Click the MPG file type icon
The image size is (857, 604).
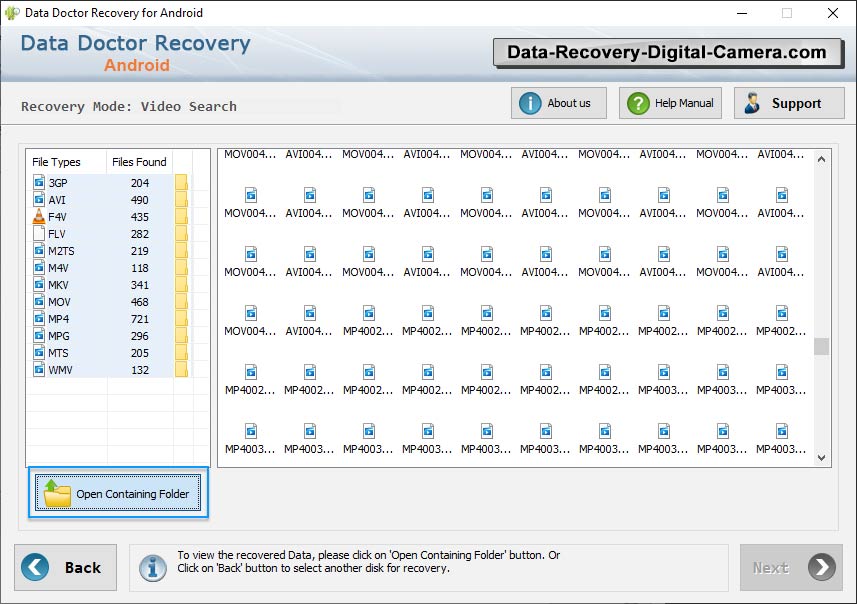point(39,335)
